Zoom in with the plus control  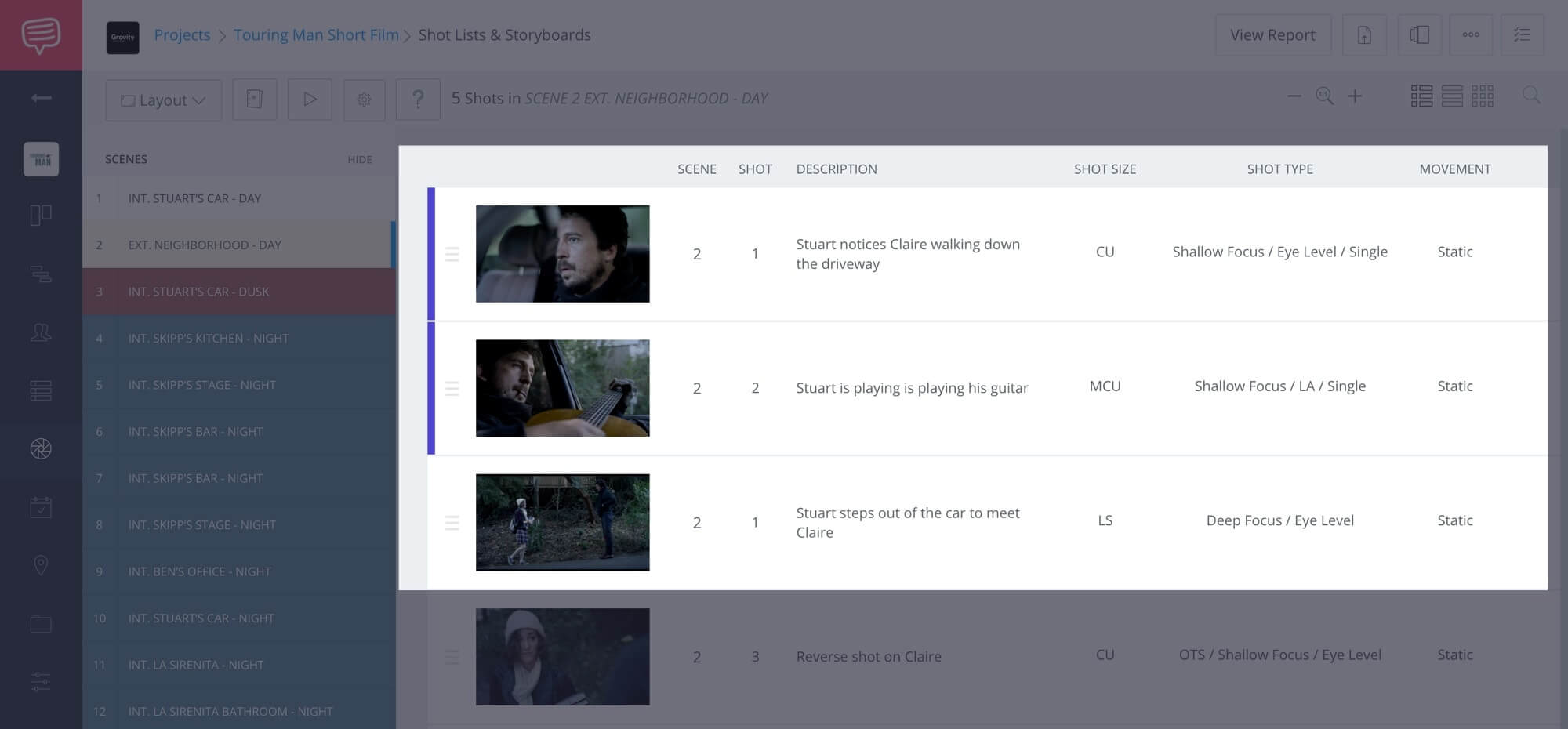(1356, 96)
